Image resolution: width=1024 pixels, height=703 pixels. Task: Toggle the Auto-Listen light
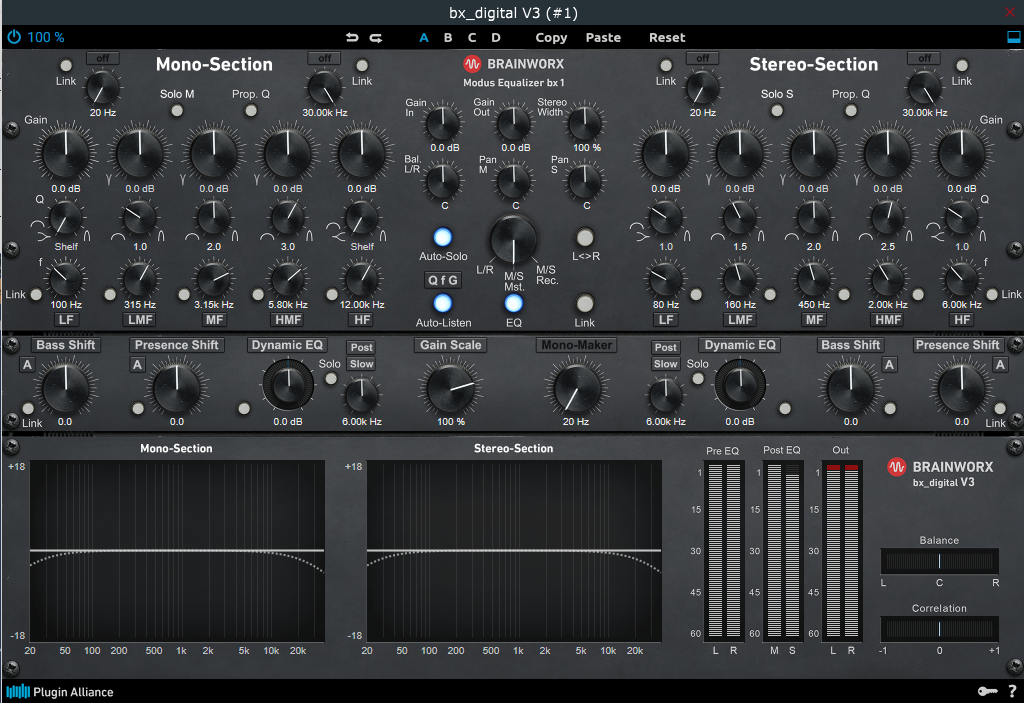point(443,303)
